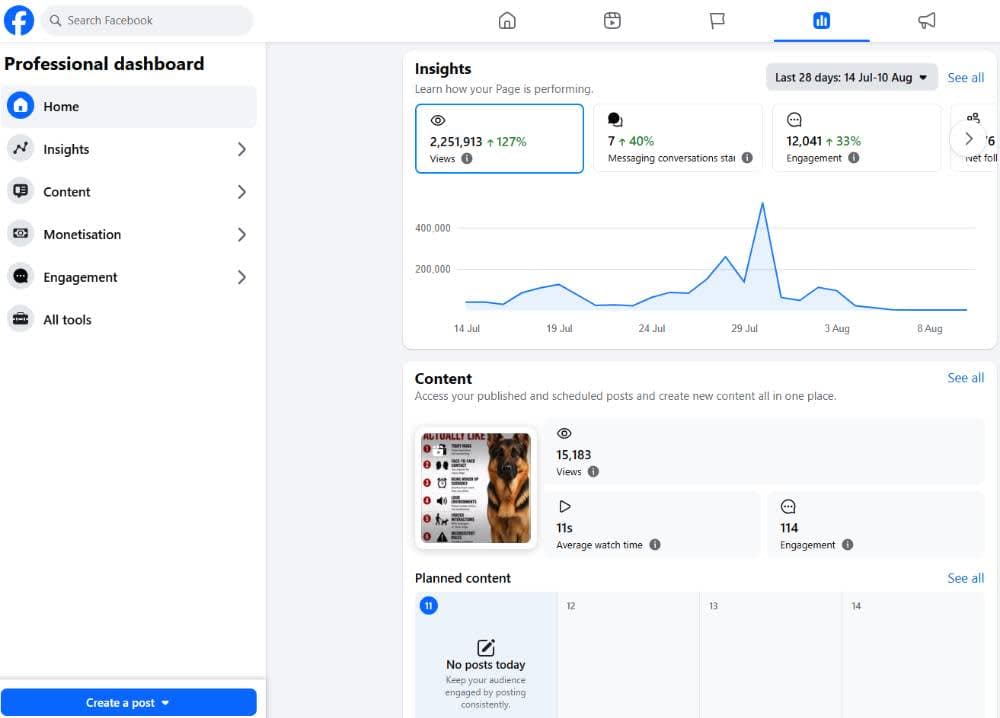The image size is (1000, 718).
Task: Click info icon beside 12,041 Engagement
Action: pyautogui.click(x=853, y=158)
